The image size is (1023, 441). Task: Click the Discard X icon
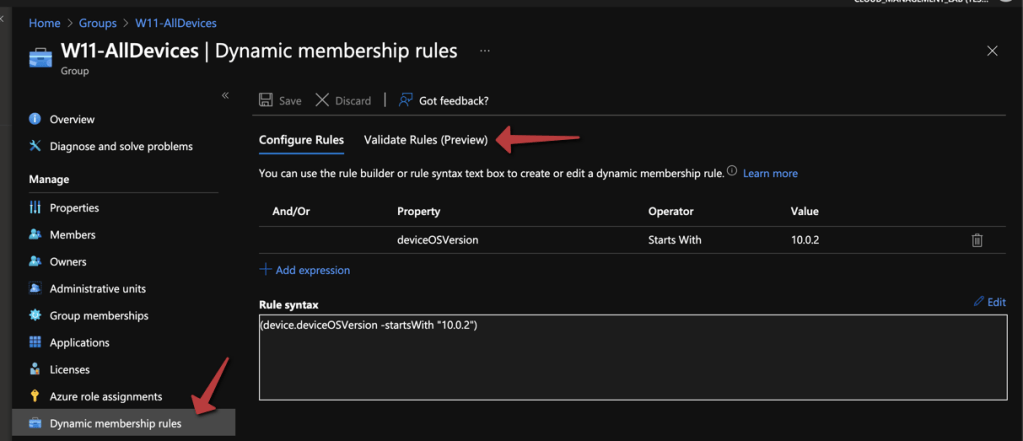322,100
